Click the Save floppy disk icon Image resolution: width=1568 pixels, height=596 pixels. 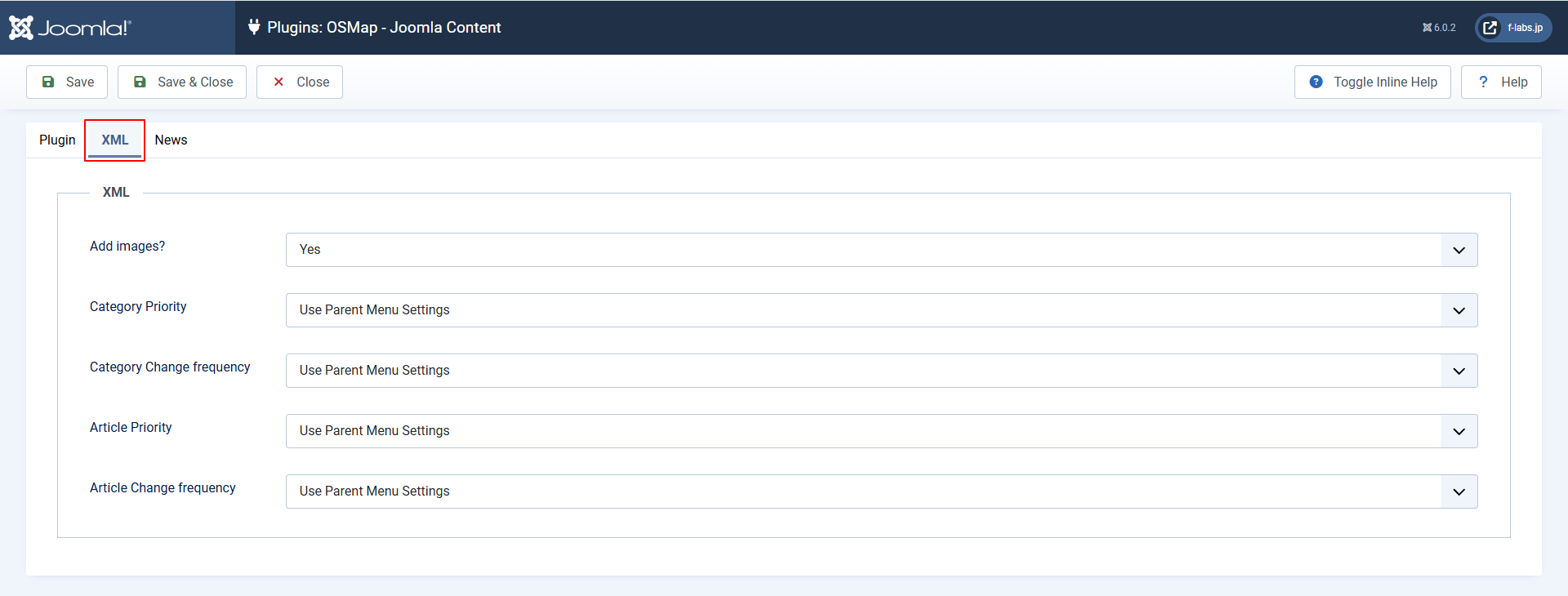(x=48, y=82)
